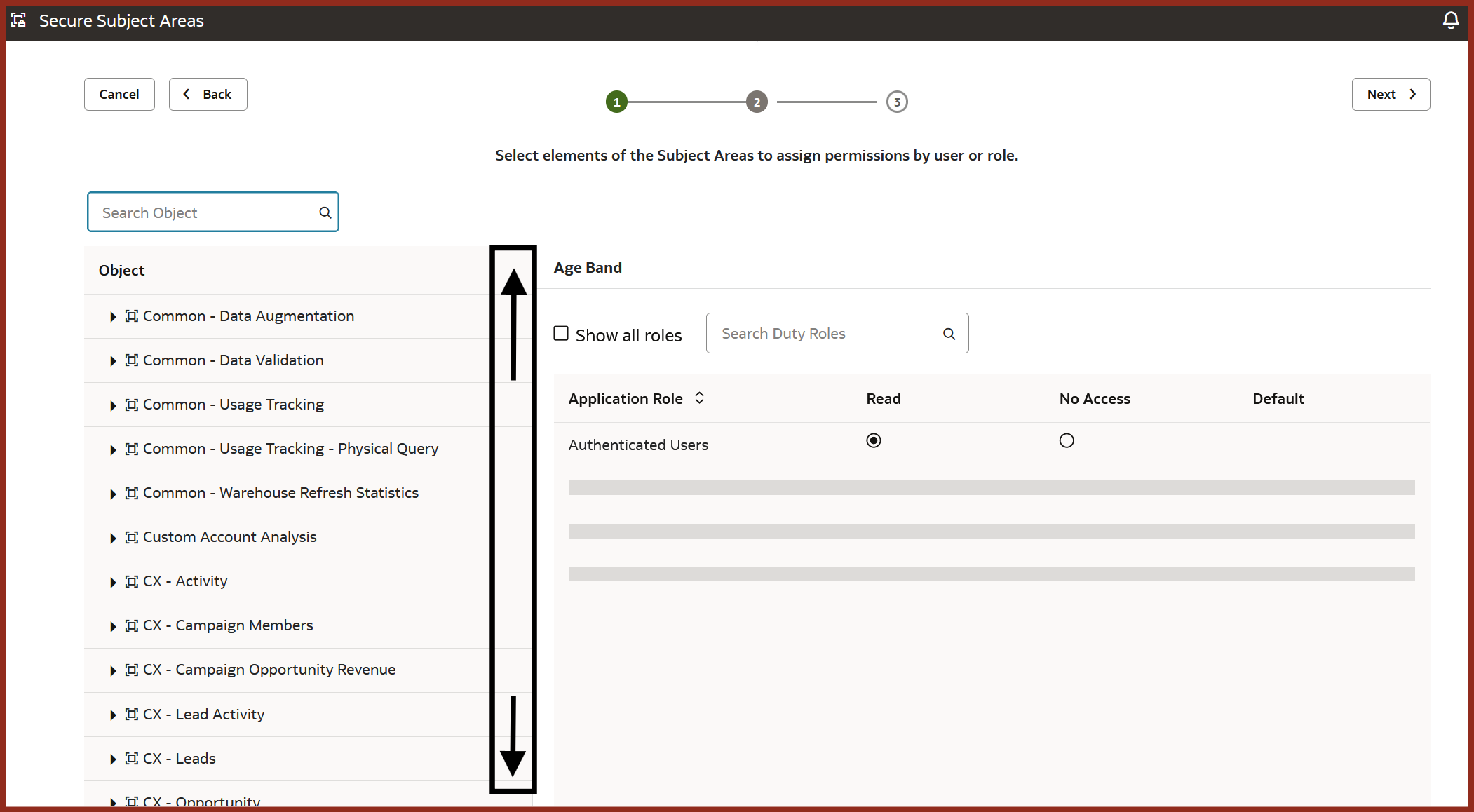
Task: Jump to wizard step 3
Action: tap(897, 102)
